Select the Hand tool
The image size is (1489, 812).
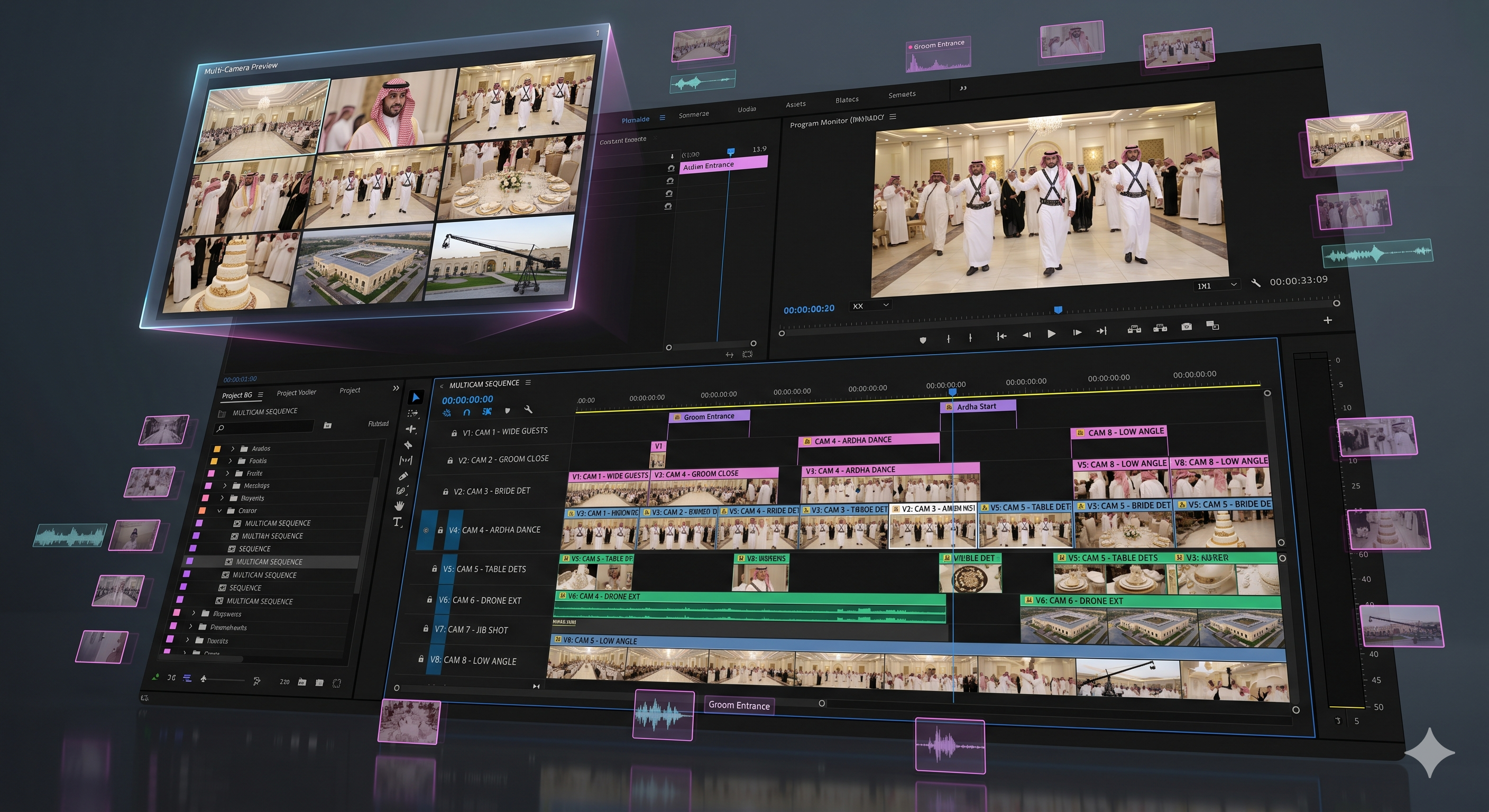pos(399,506)
